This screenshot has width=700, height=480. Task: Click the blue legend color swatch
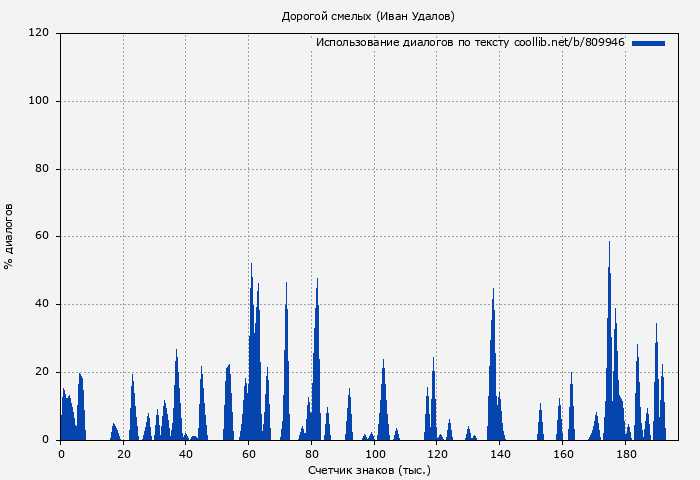(648, 43)
